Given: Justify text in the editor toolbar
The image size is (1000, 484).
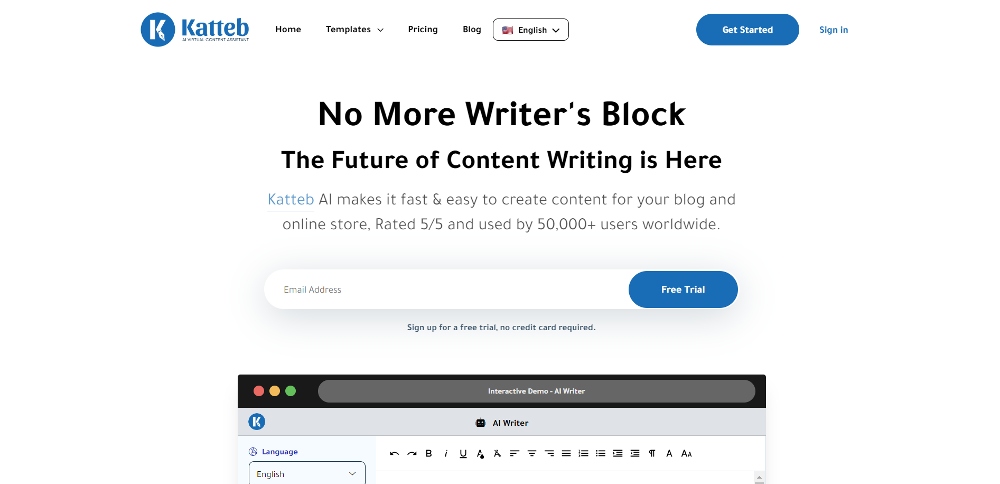Looking at the screenshot, I should [x=566, y=453].
